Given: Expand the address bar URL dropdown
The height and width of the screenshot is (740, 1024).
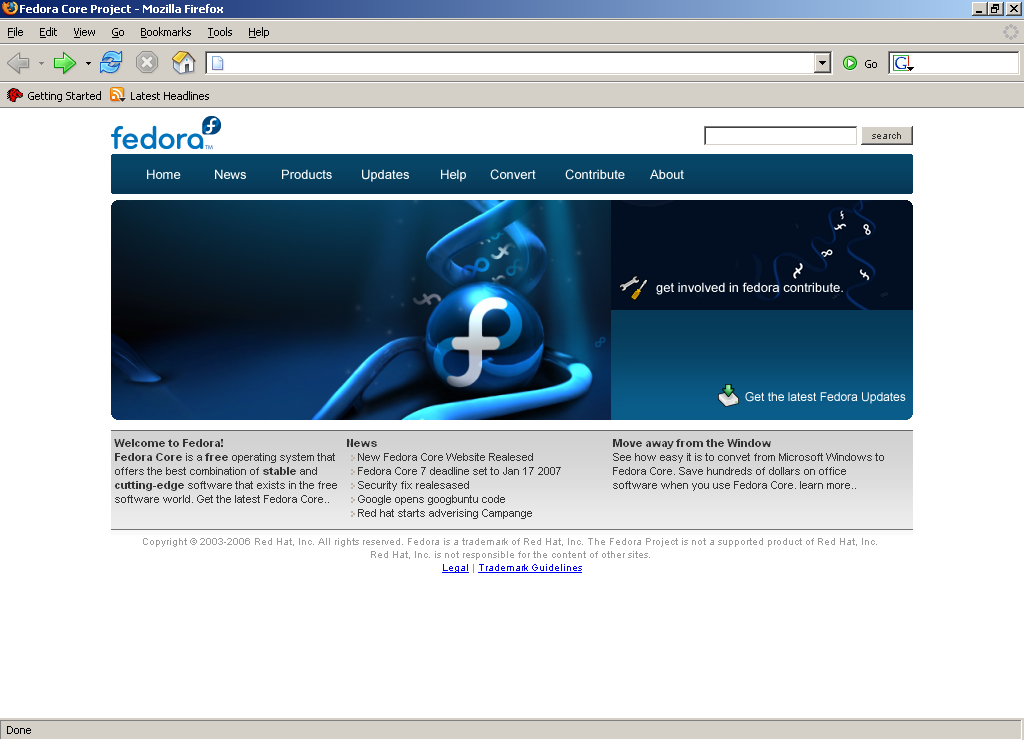Looking at the screenshot, I should [823, 63].
